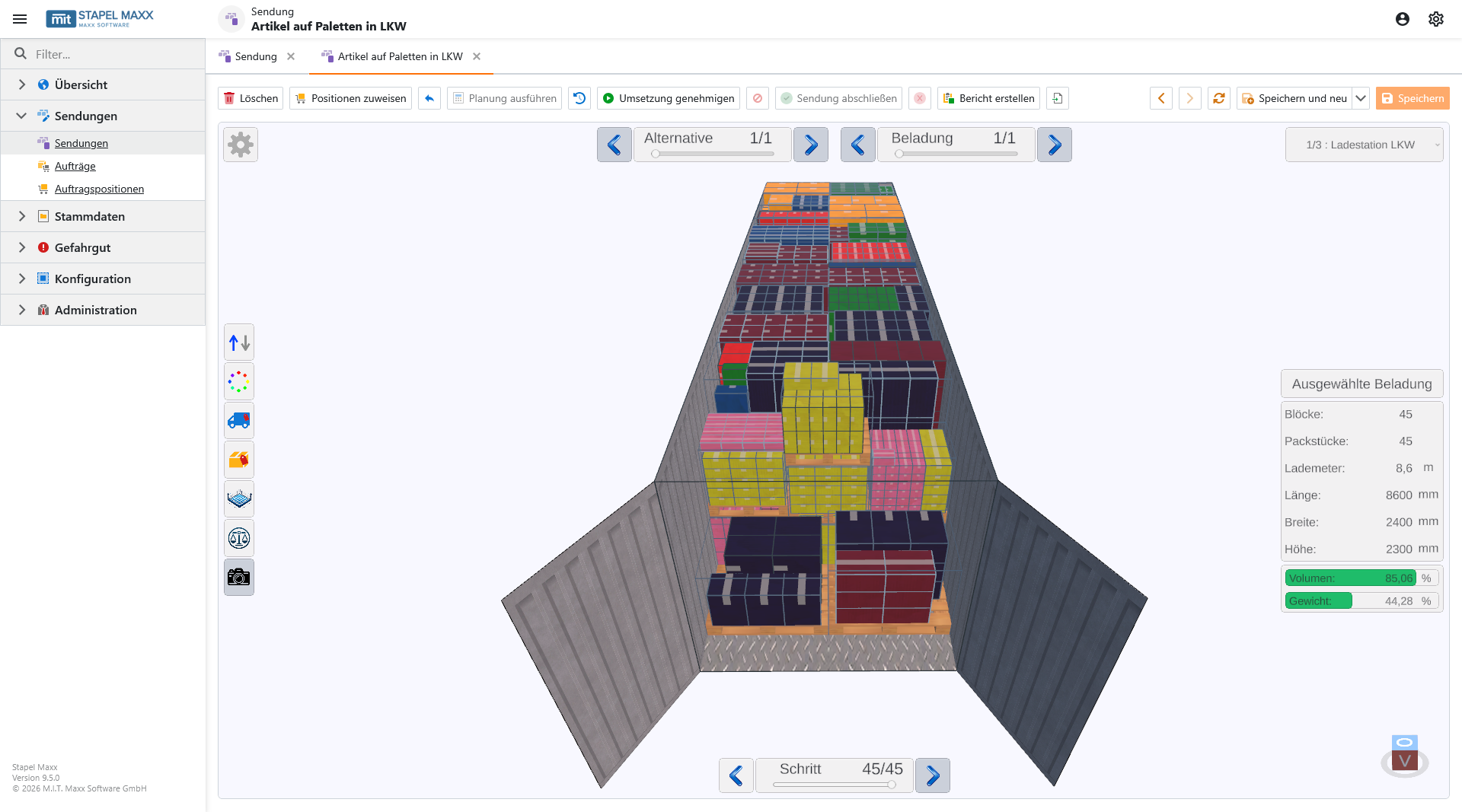Click Sendung abschließen
Screen dimensions: 1462x812
pyautogui.click(x=838, y=98)
